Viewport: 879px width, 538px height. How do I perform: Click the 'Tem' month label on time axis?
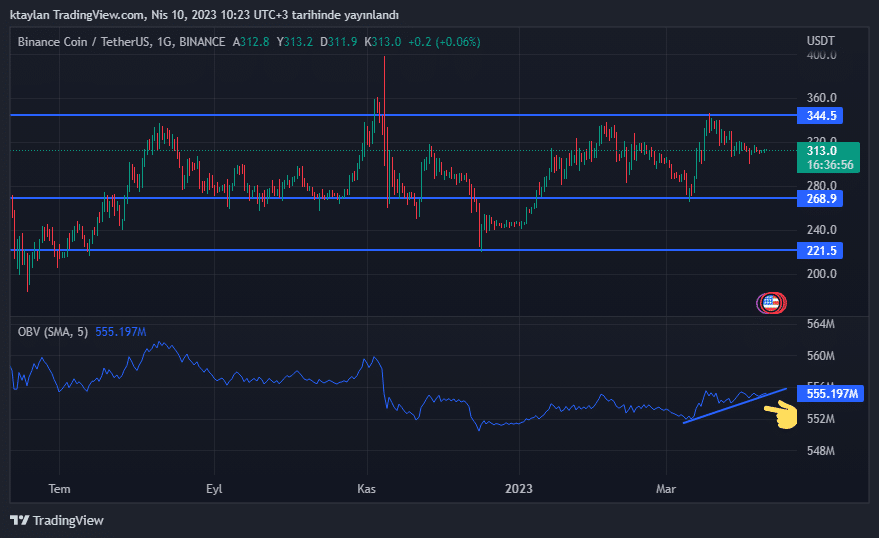(59, 489)
